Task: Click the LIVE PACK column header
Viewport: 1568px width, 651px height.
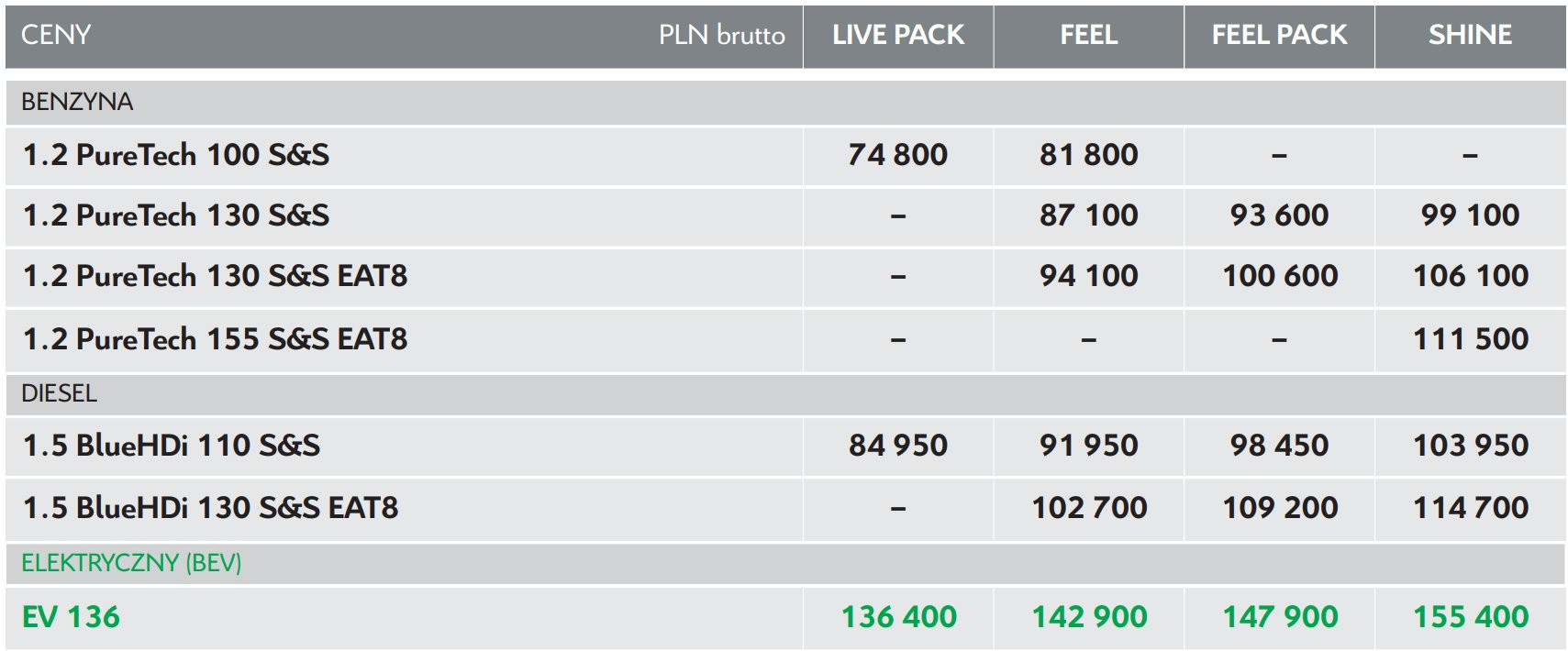Action: point(897,35)
